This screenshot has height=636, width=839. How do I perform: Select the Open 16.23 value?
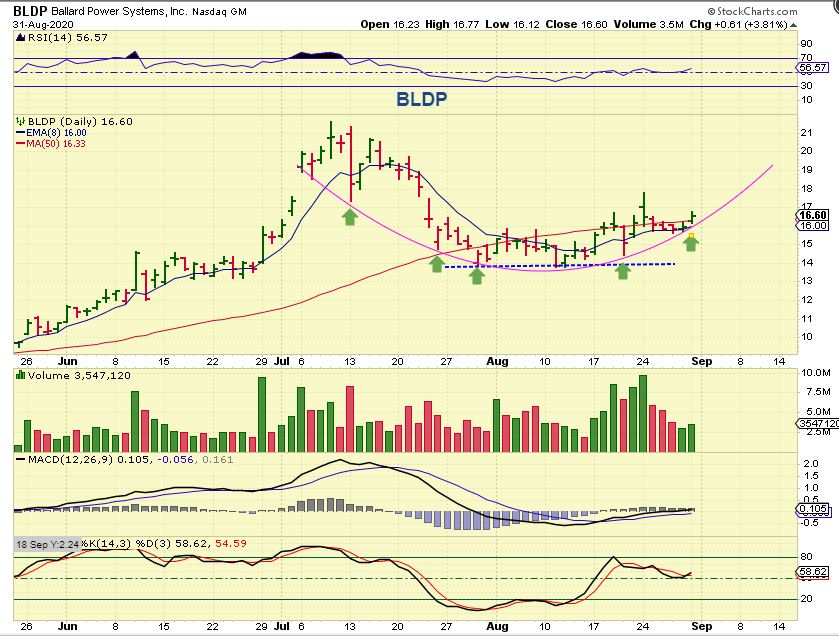390,24
